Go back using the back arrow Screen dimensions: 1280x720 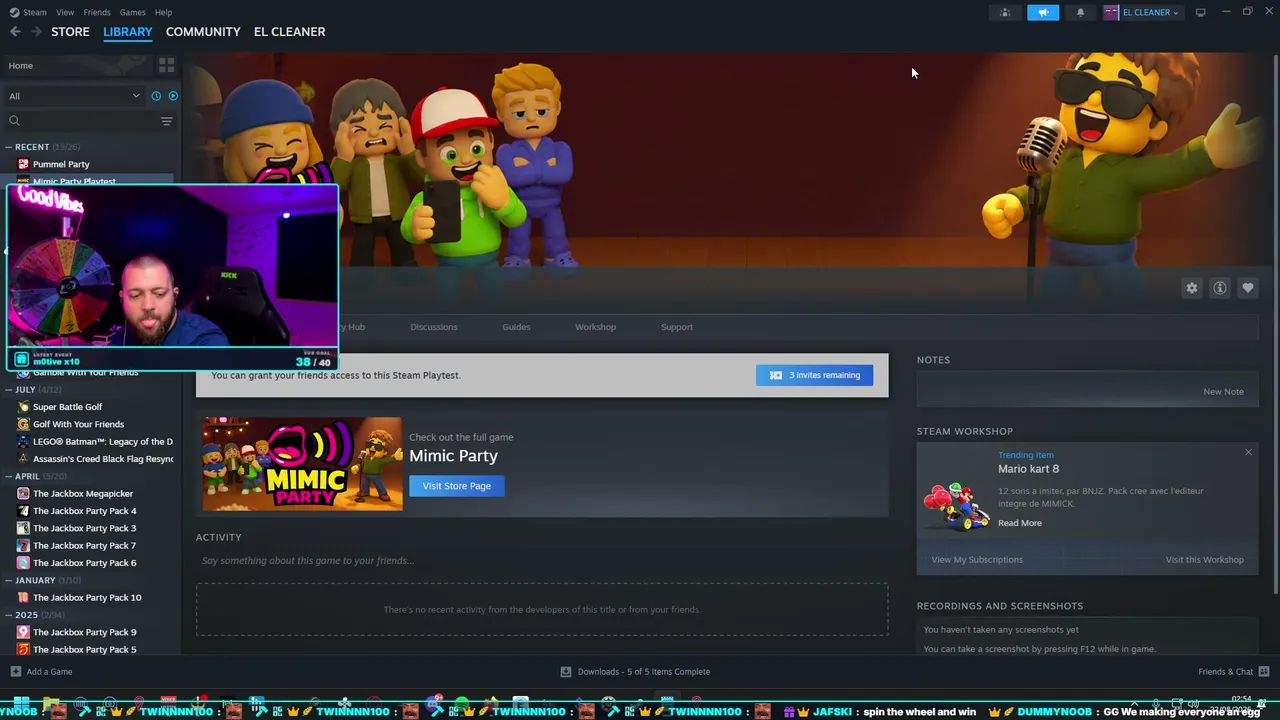point(15,32)
